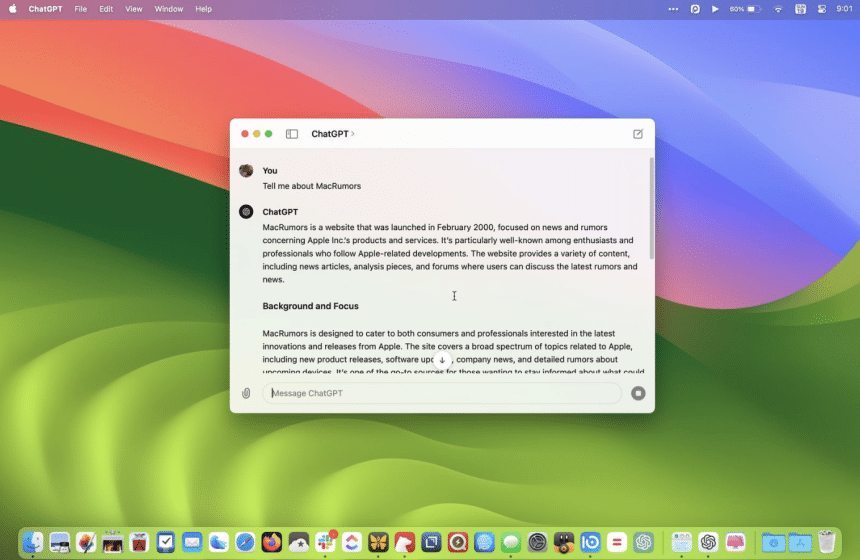Jump to bottom with the down-arrow button
Screen dimensions: 860x560
442,360
